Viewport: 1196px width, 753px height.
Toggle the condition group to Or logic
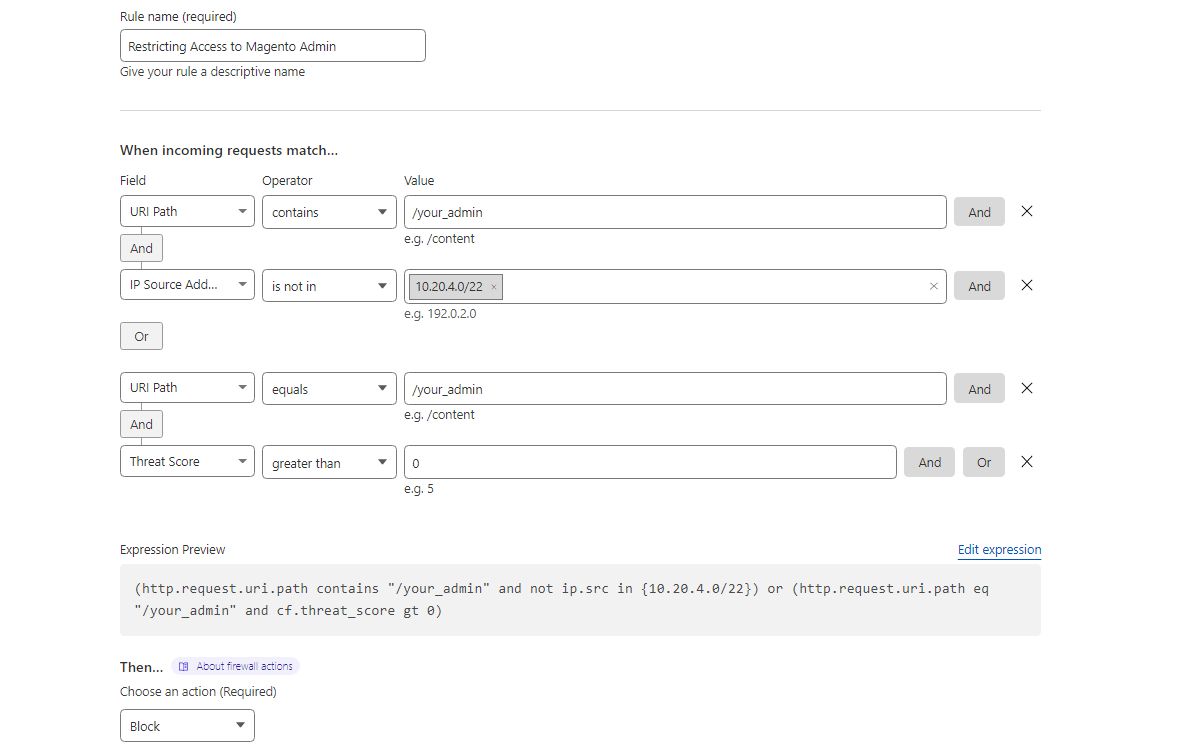click(x=140, y=336)
